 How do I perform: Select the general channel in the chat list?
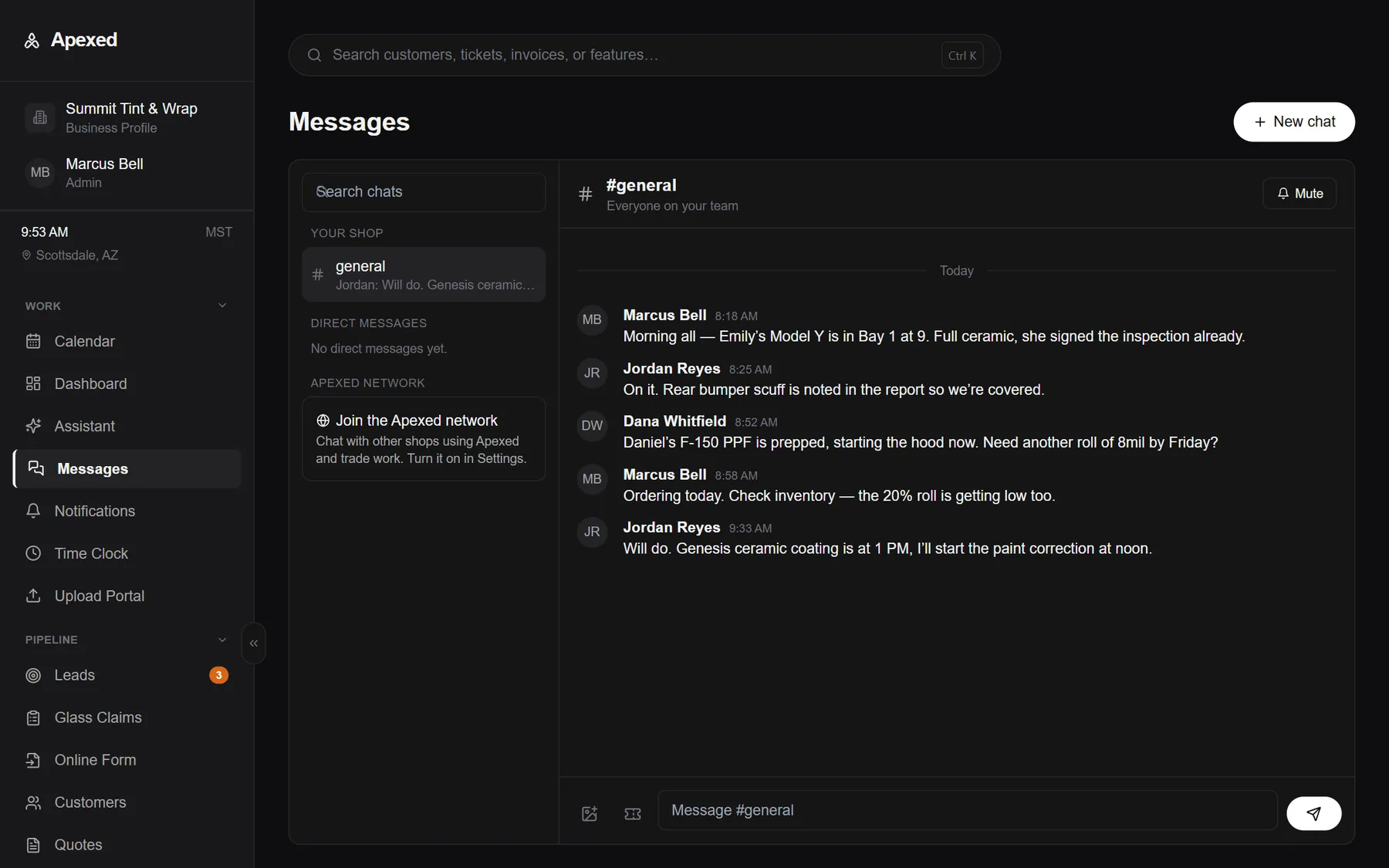click(424, 275)
